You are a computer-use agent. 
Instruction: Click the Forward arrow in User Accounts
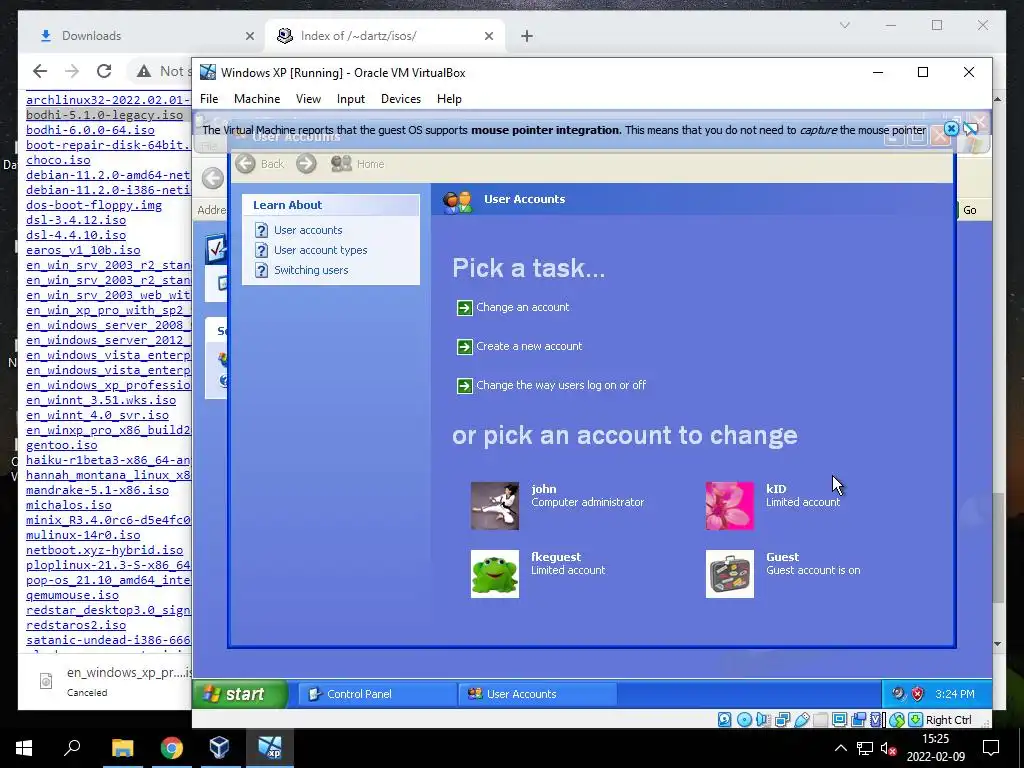coord(306,164)
